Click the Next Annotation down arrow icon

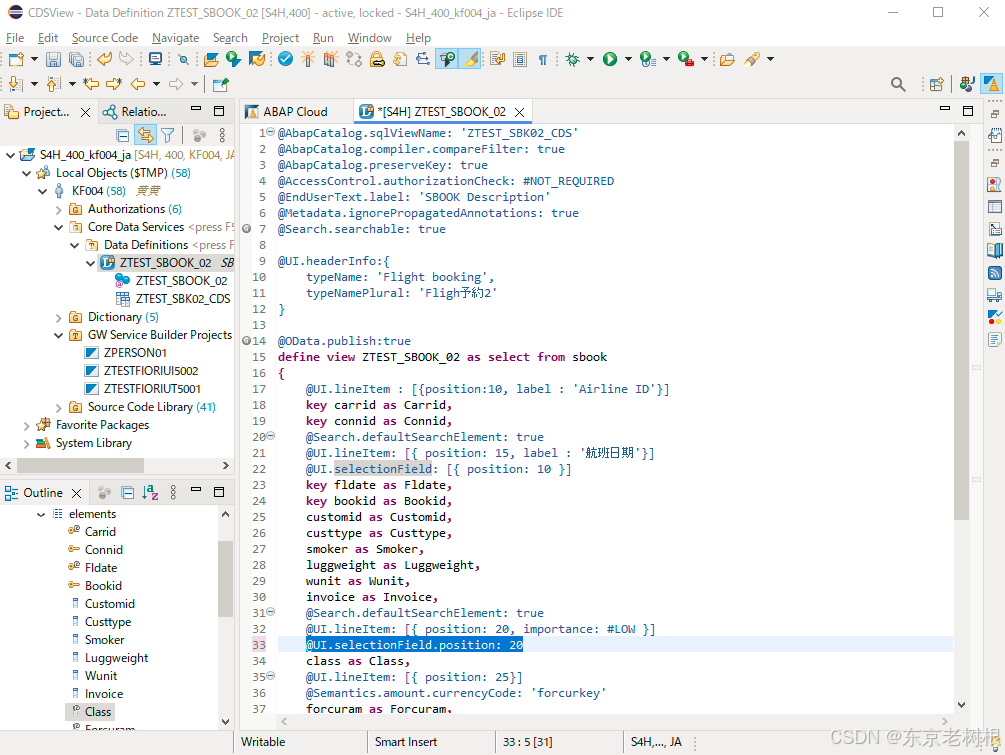(15, 84)
